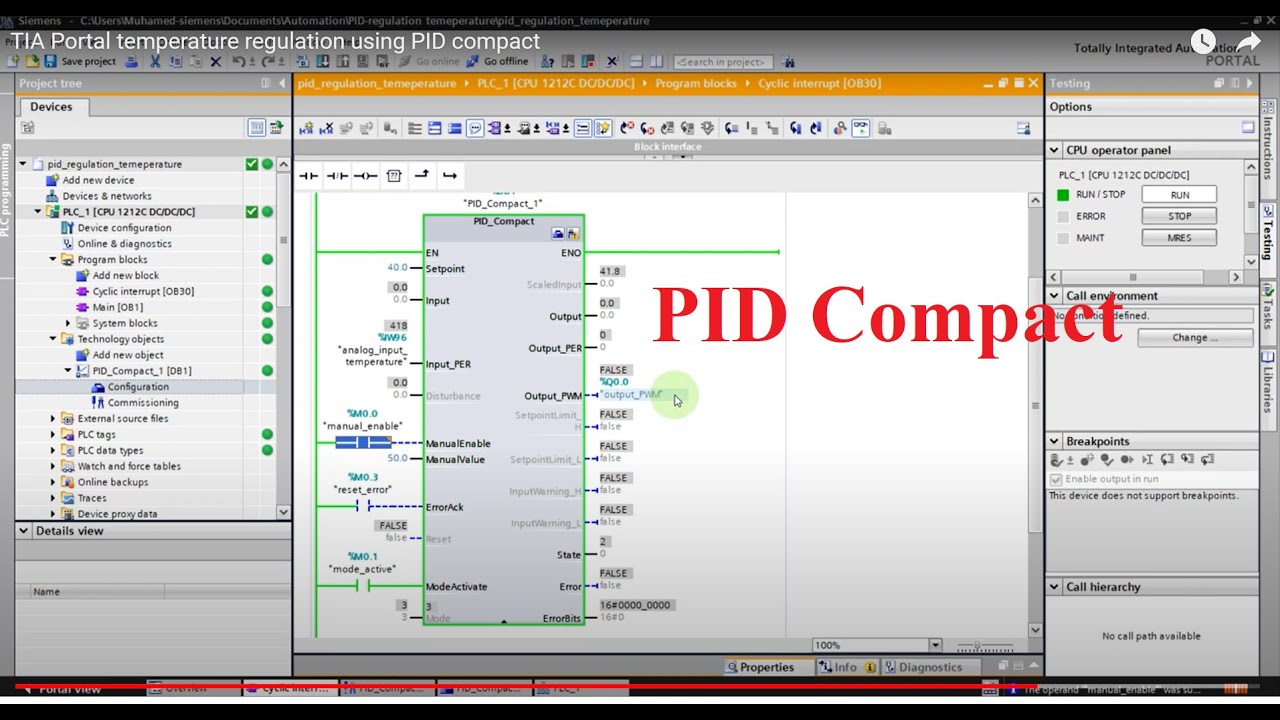Collapse the Details view panel
Screen dimensions: 1280x720
pyautogui.click(x=24, y=531)
